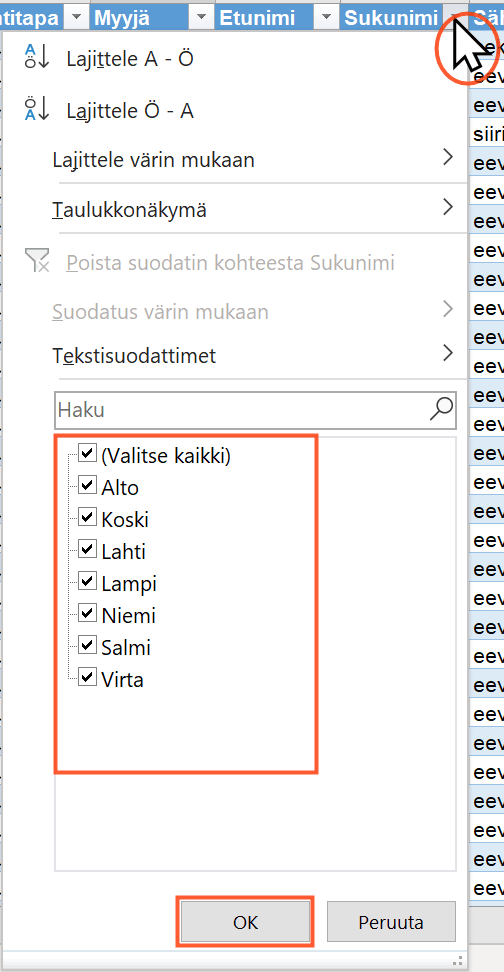The image size is (504, 972).
Task: Confirm the filter with OK button
Action: (x=245, y=922)
